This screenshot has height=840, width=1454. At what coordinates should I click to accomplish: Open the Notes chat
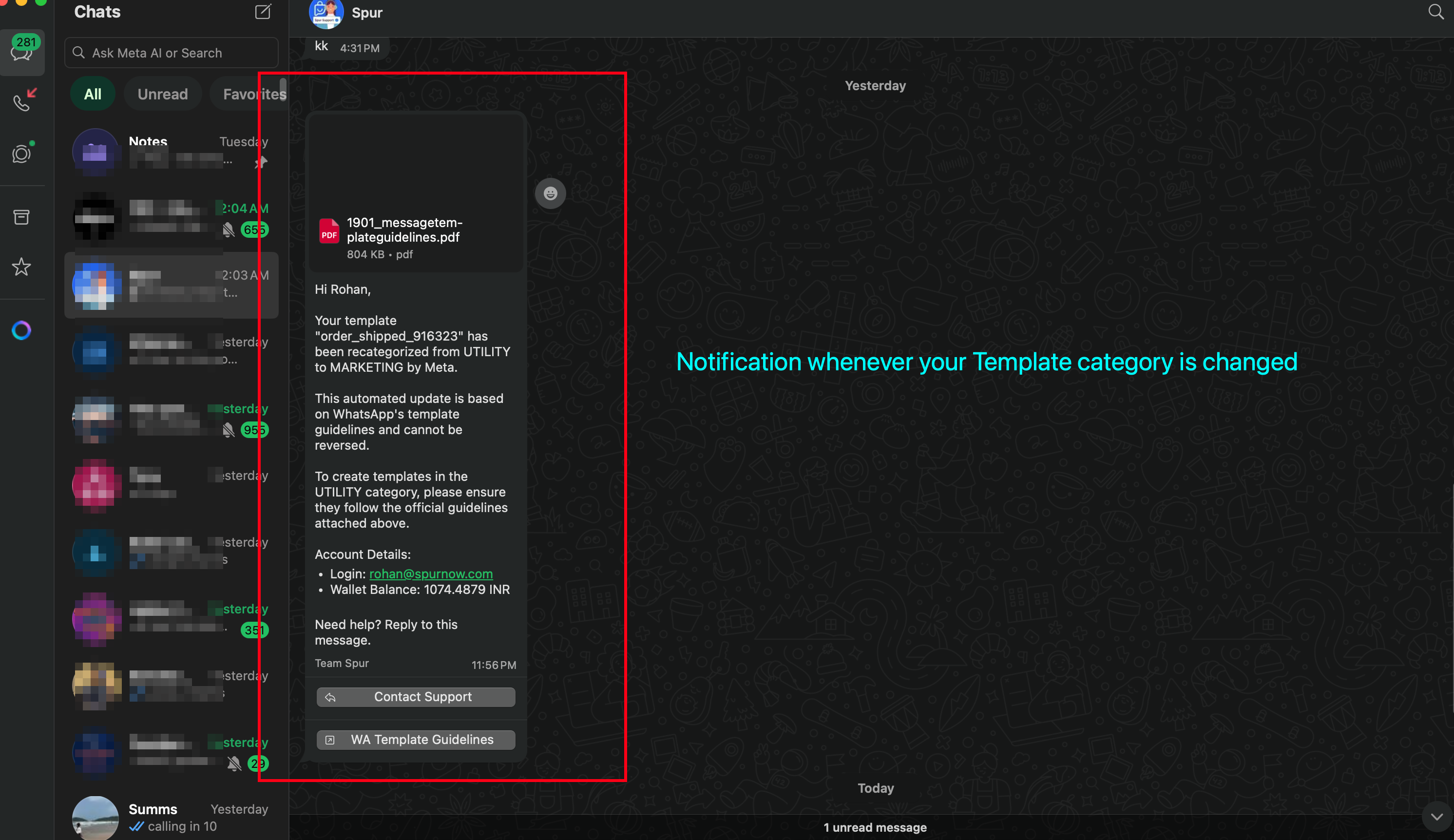172,152
